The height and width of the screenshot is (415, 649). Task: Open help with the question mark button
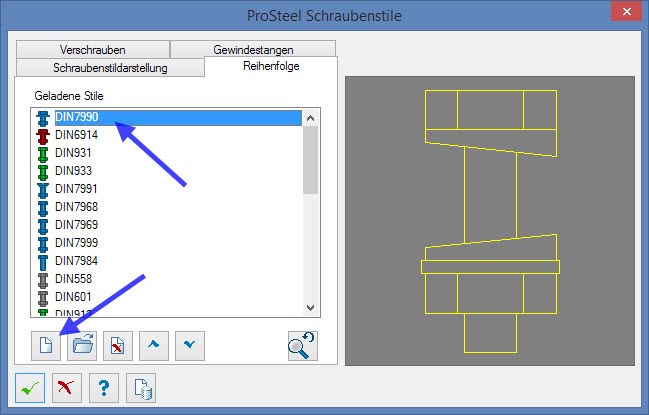pyautogui.click(x=104, y=388)
